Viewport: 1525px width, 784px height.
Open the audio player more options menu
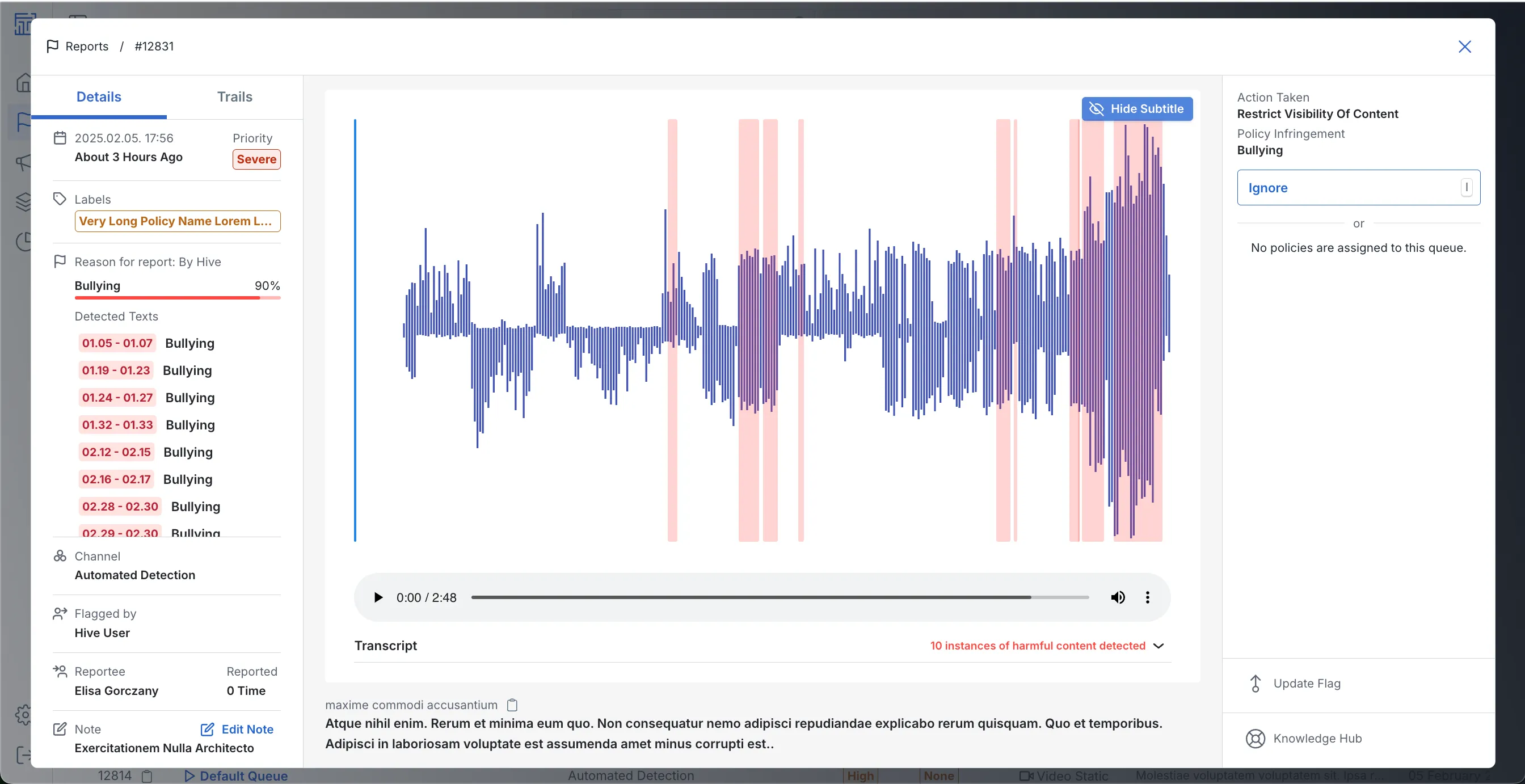1147,597
